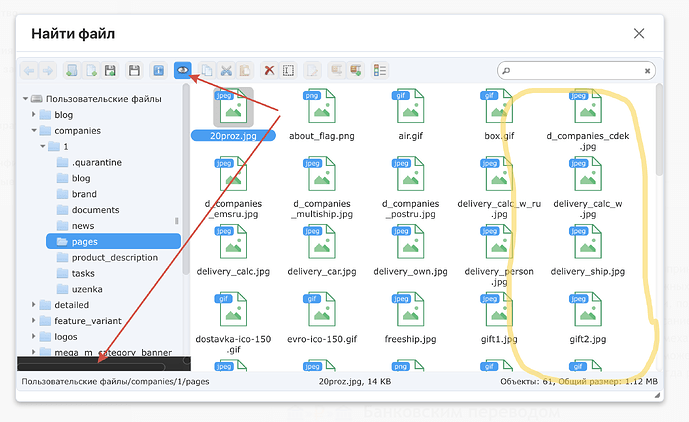Screen dimensions: 689x422
Task: Select the documents folder in tree
Action: pos(95,210)
